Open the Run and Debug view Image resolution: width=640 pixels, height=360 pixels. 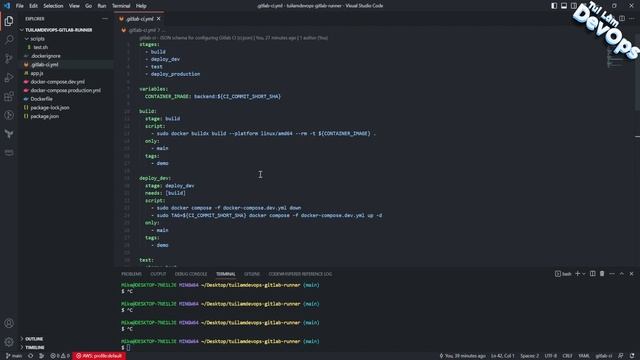9,78
